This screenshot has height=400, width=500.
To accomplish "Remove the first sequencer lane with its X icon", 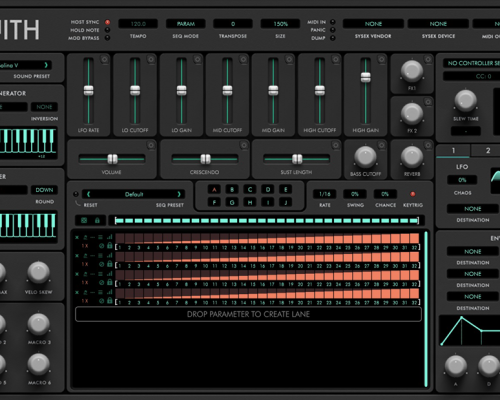I will pos(77,237).
